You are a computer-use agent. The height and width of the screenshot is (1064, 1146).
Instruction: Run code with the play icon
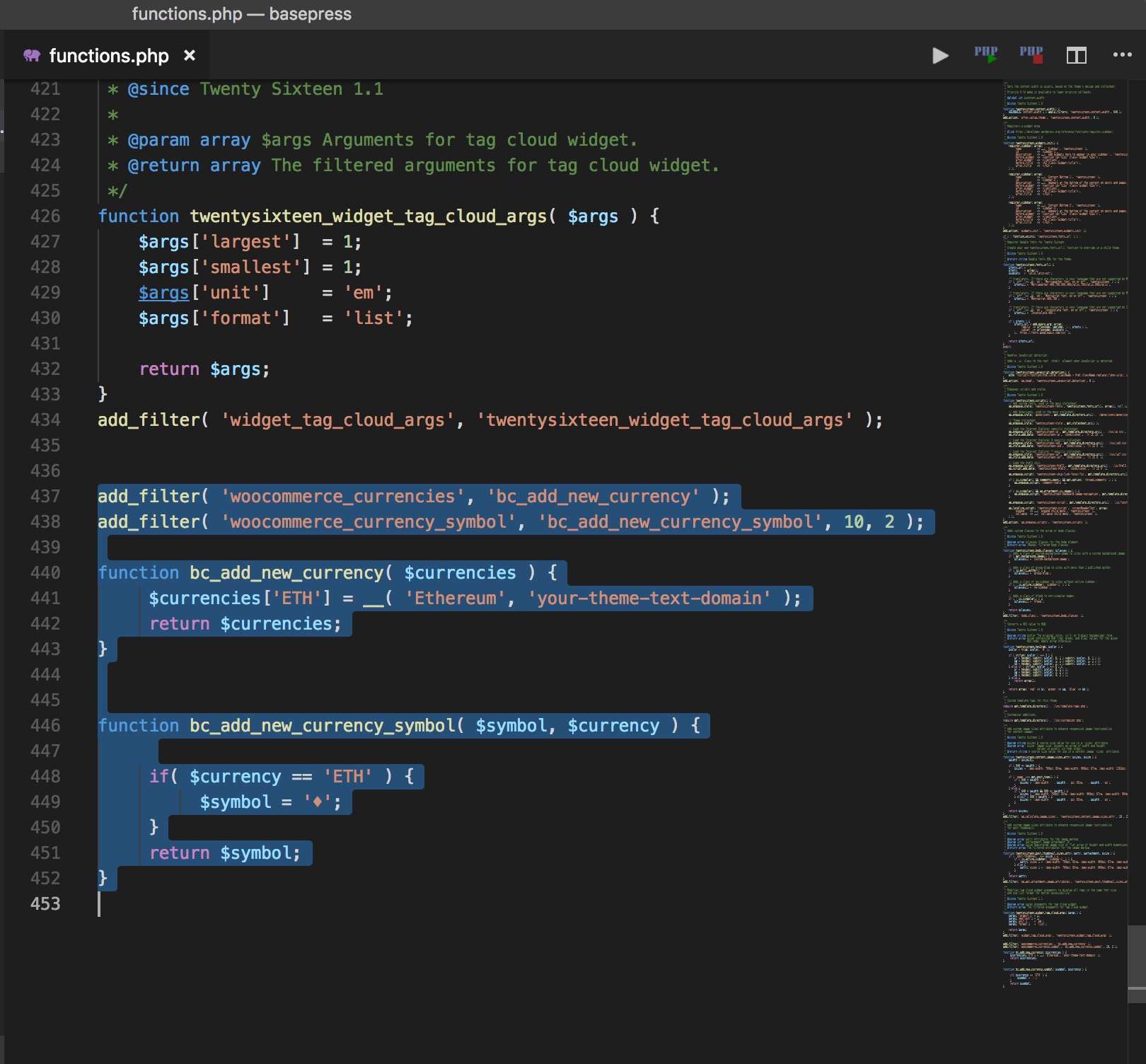pos(940,56)
